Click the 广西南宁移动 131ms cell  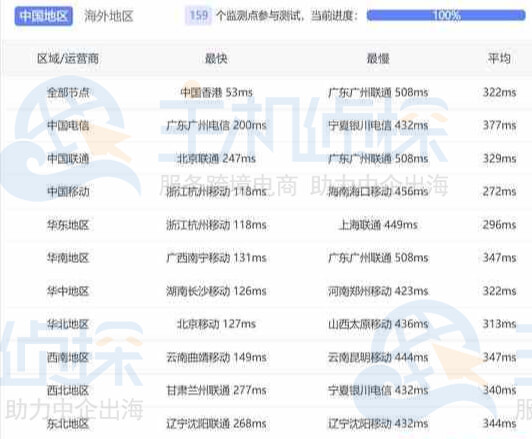pos(216,258)
